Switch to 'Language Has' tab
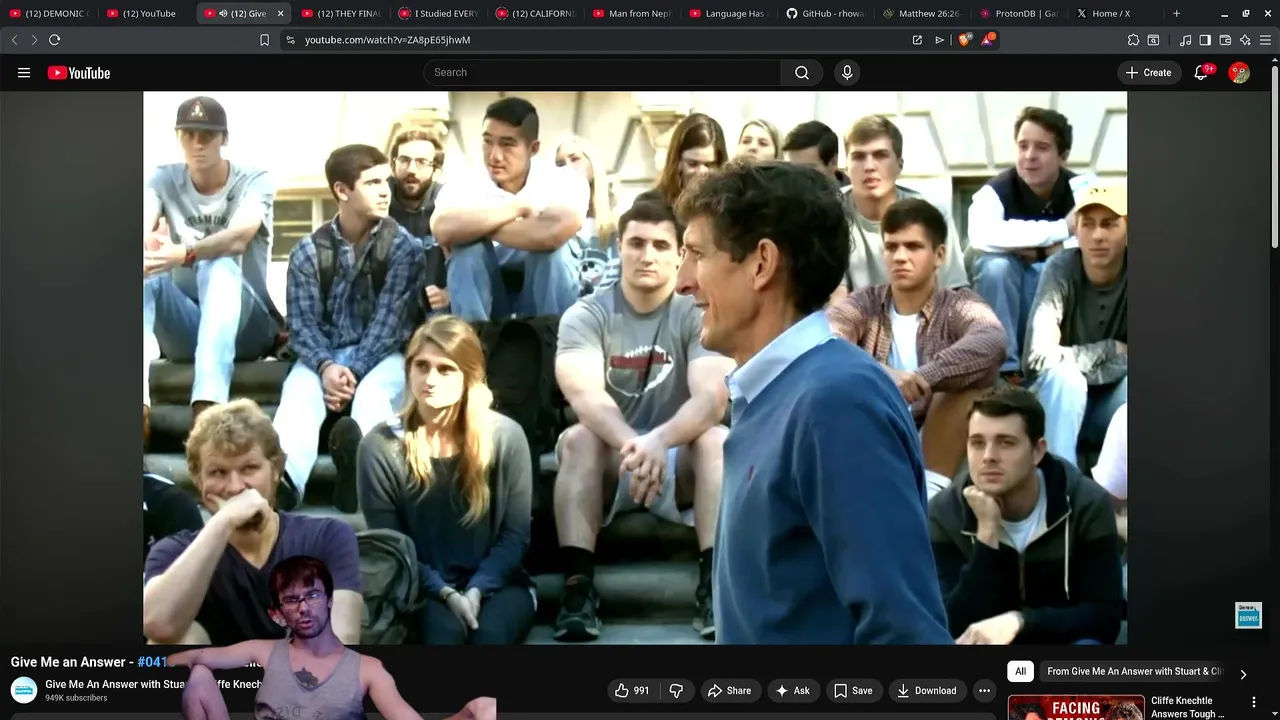This screenshot has width=1280, height=720. click(x=729, y=14)
